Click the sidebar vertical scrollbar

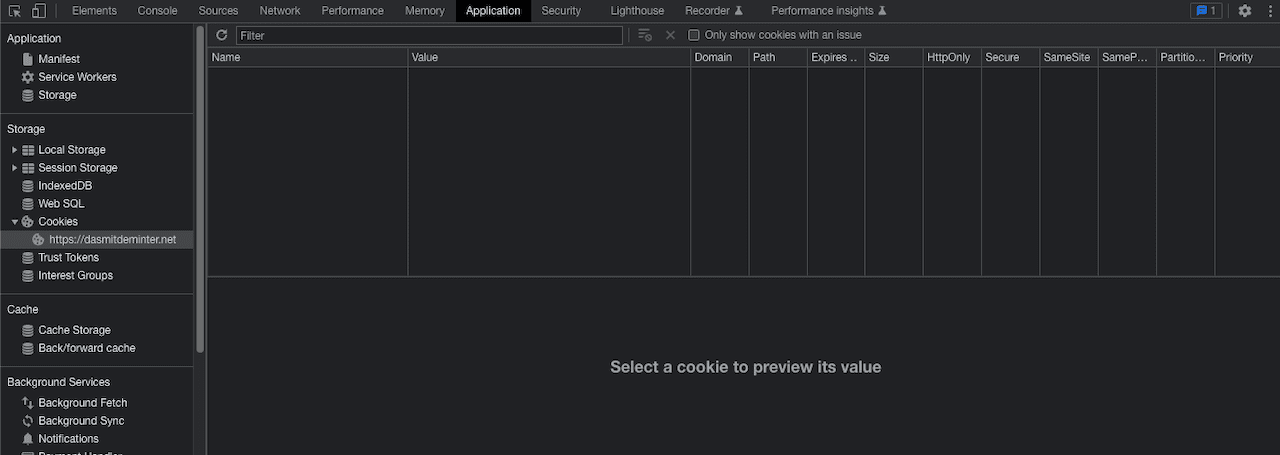[200, 190]
